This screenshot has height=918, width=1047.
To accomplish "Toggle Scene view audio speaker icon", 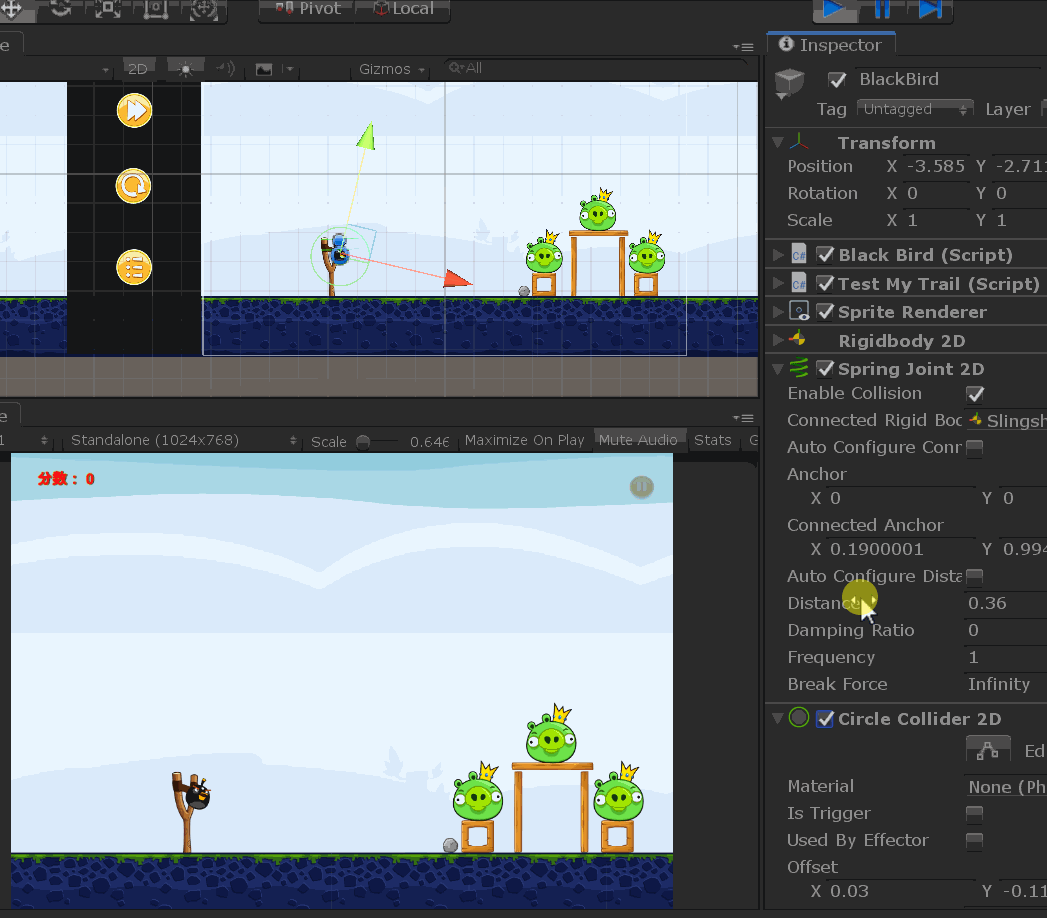I will 226,68.
